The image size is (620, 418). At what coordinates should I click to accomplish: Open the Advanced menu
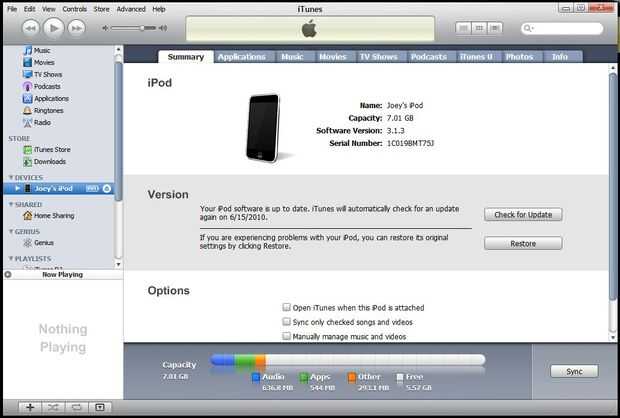tap(131, 9)
